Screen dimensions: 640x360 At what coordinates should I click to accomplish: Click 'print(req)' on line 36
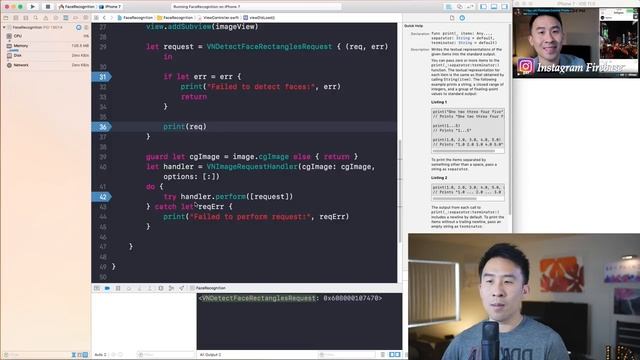185,127
